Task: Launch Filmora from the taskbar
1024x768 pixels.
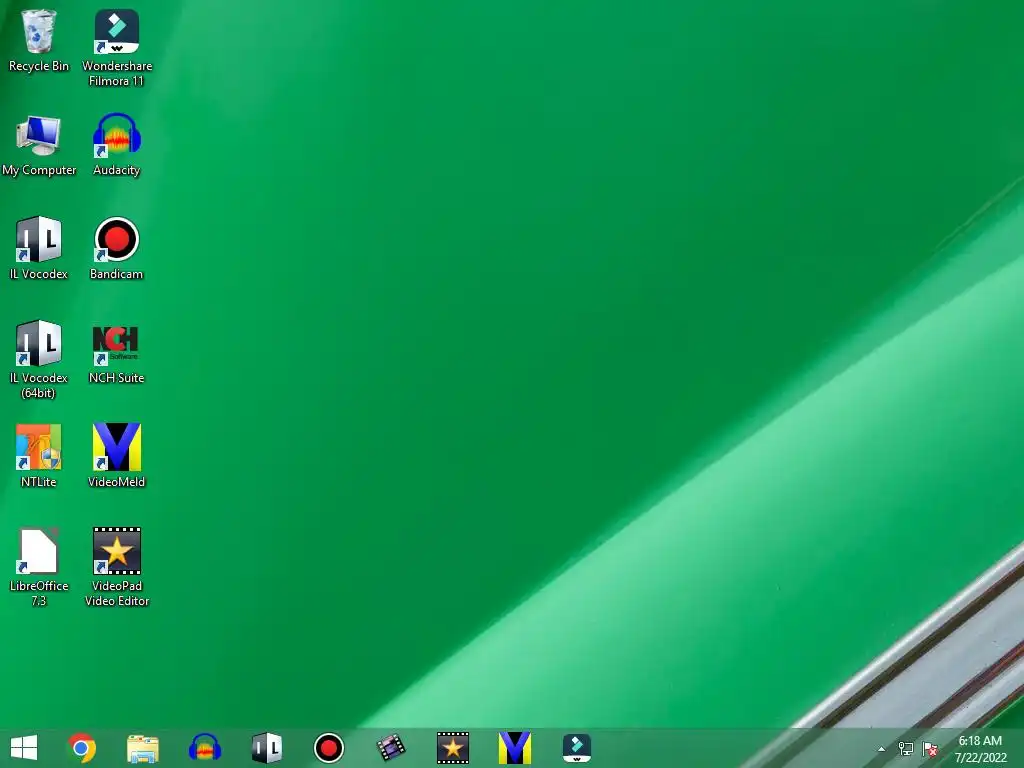Action: coord(577,748)
